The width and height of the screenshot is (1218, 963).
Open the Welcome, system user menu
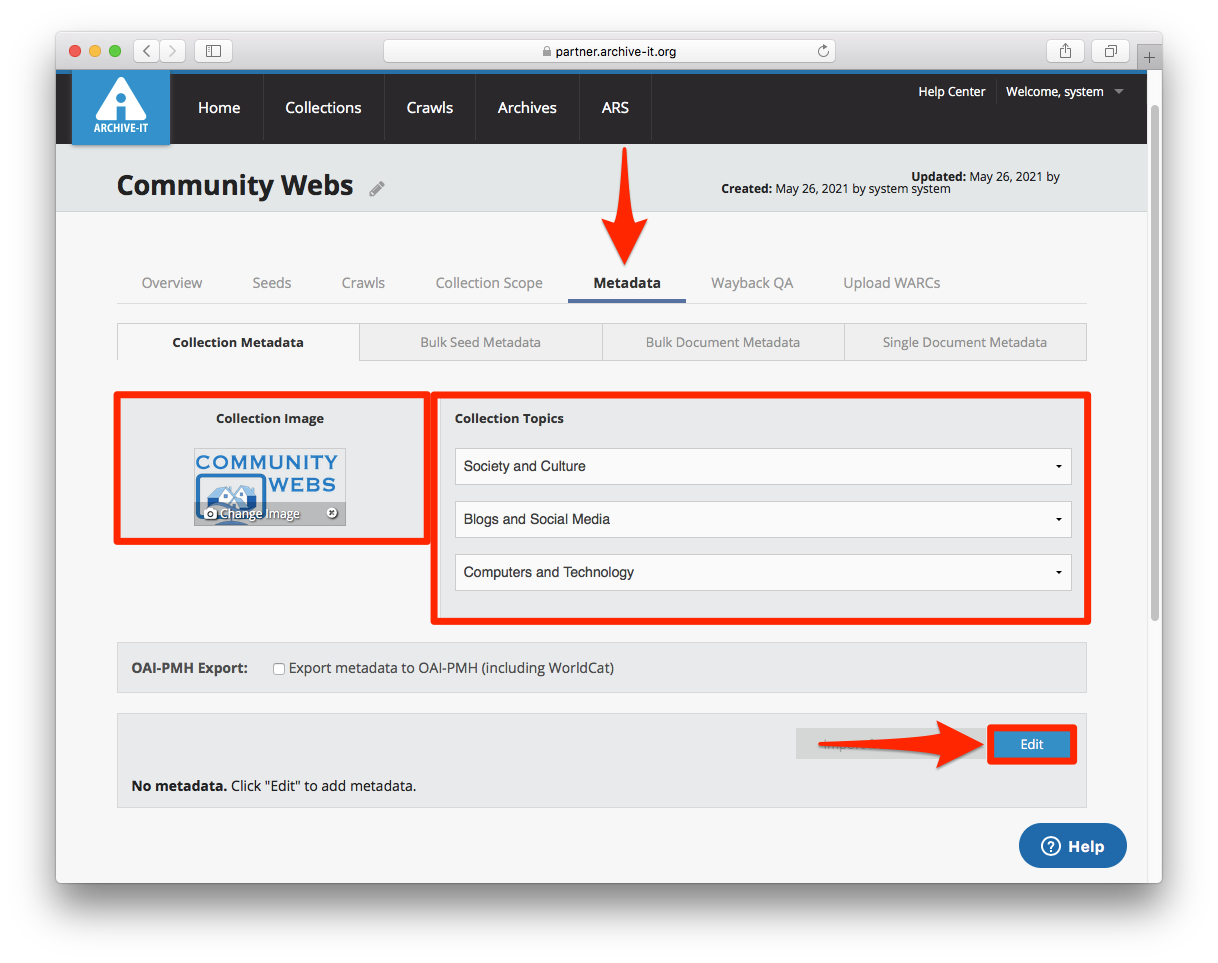point(1064,92)
